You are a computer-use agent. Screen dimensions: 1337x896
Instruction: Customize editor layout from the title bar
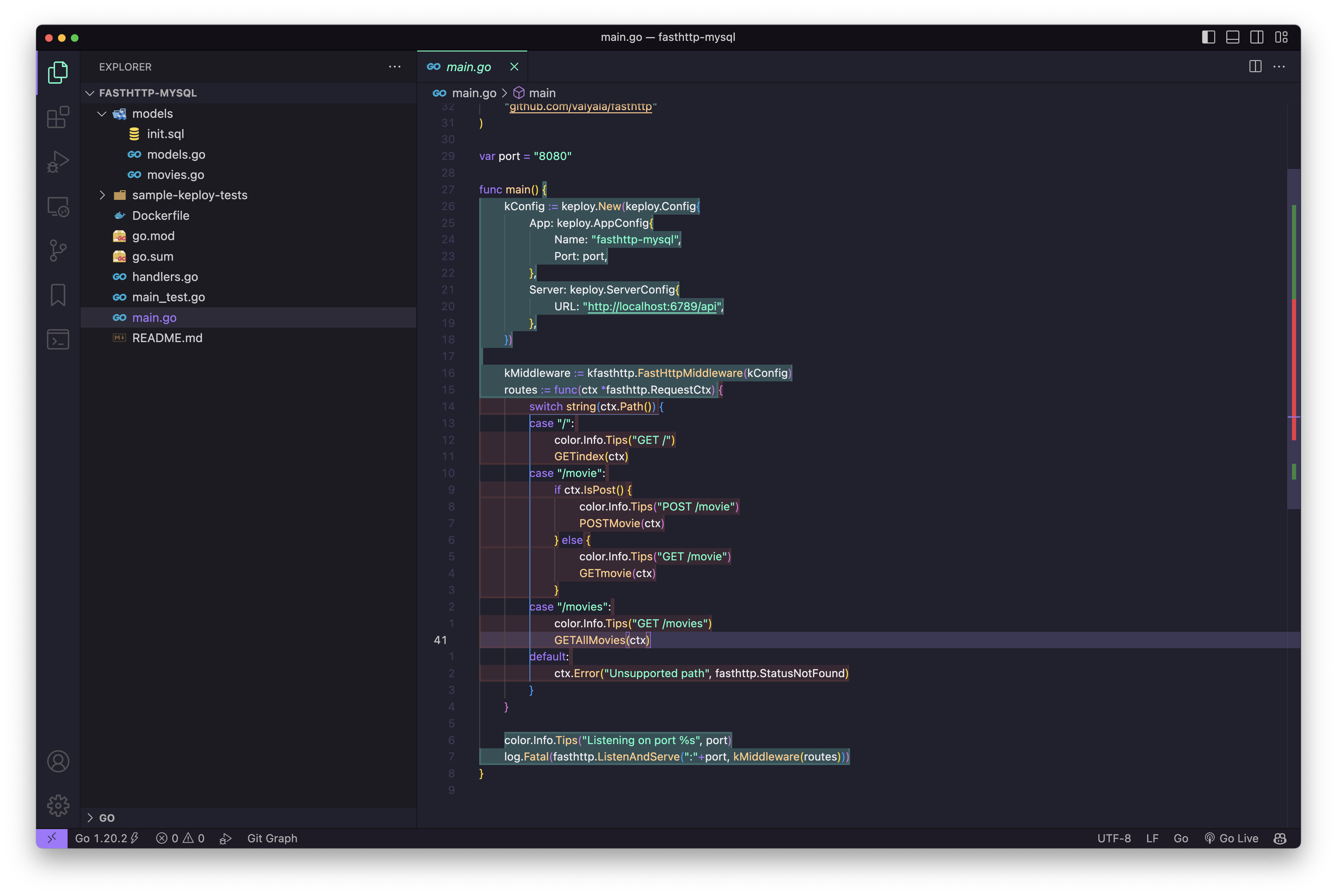[x=1282, y=37]
